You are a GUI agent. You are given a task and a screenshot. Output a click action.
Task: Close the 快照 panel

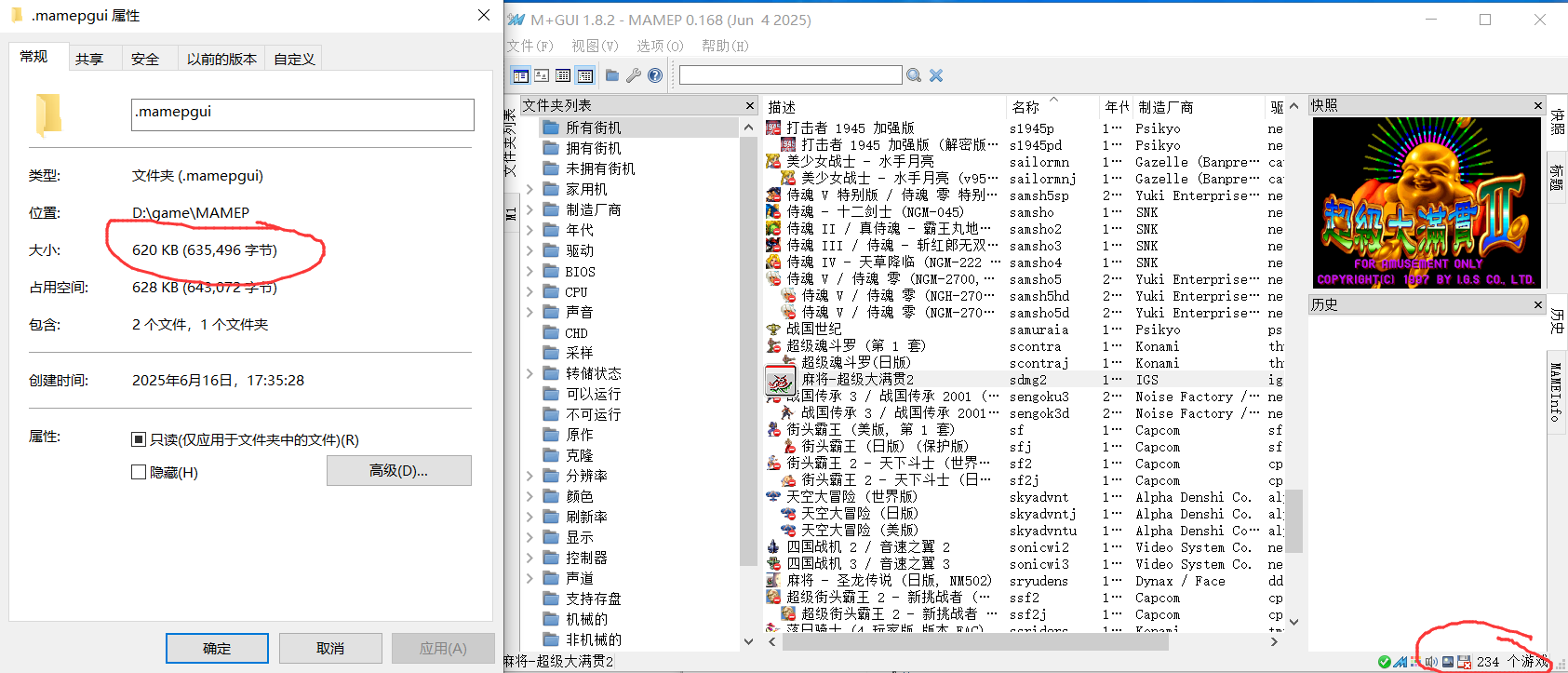tap(1538, 106)
